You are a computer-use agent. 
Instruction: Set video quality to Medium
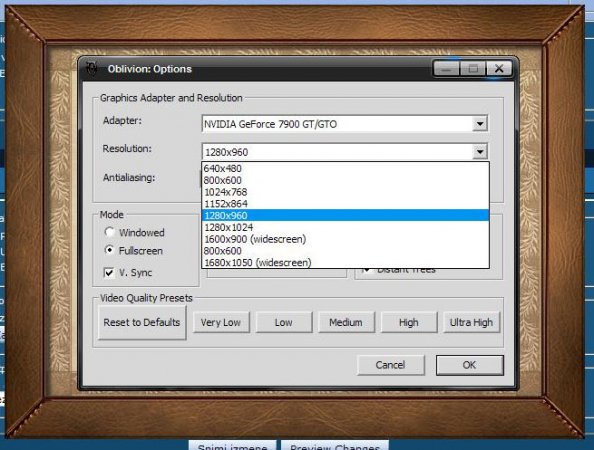click(x=346, y=322)
